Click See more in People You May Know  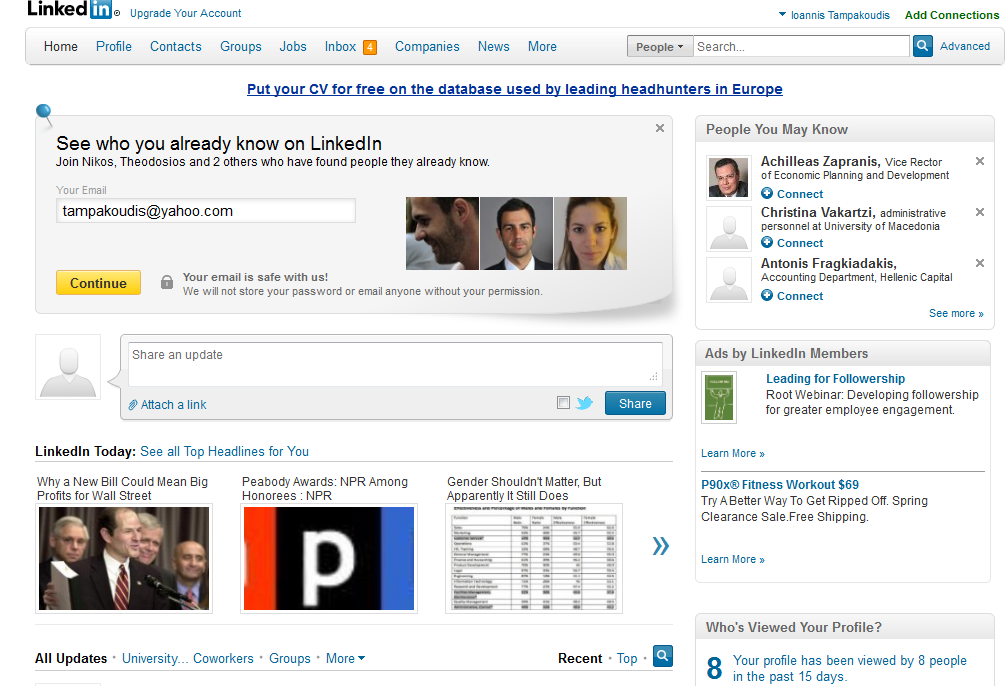[x=956, y=313]
